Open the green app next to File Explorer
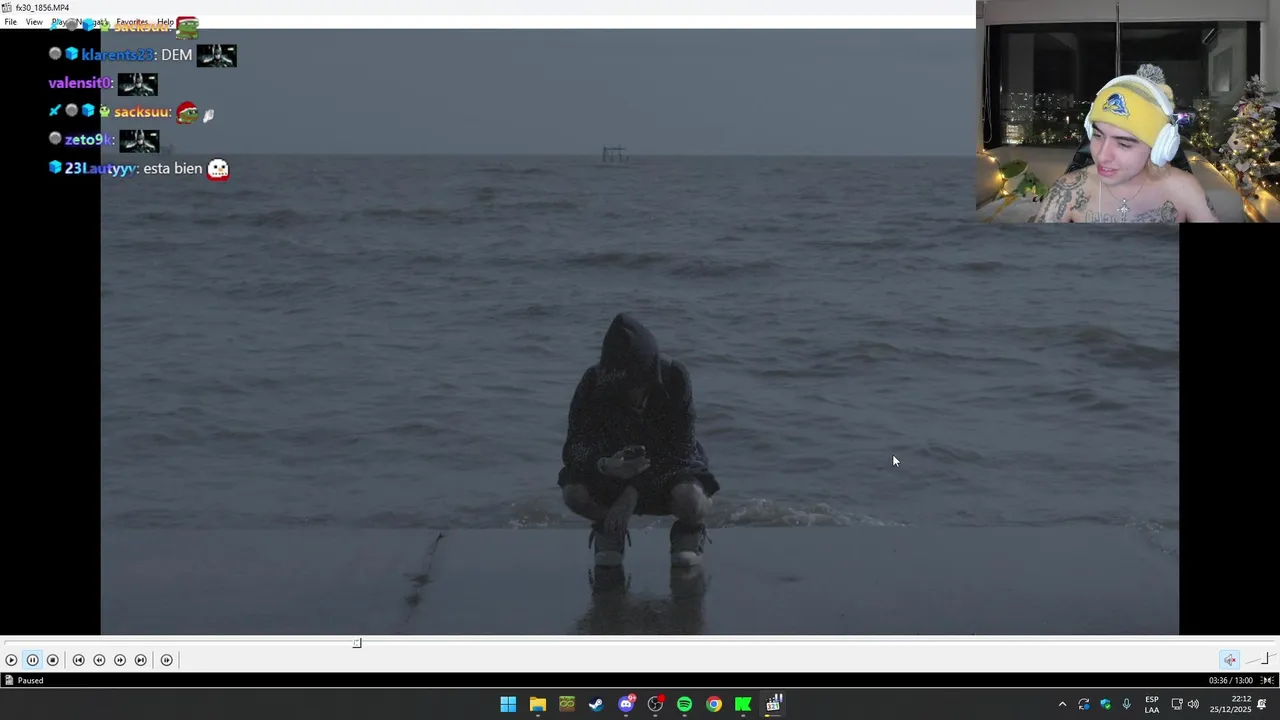 click(x=567, y=704)
